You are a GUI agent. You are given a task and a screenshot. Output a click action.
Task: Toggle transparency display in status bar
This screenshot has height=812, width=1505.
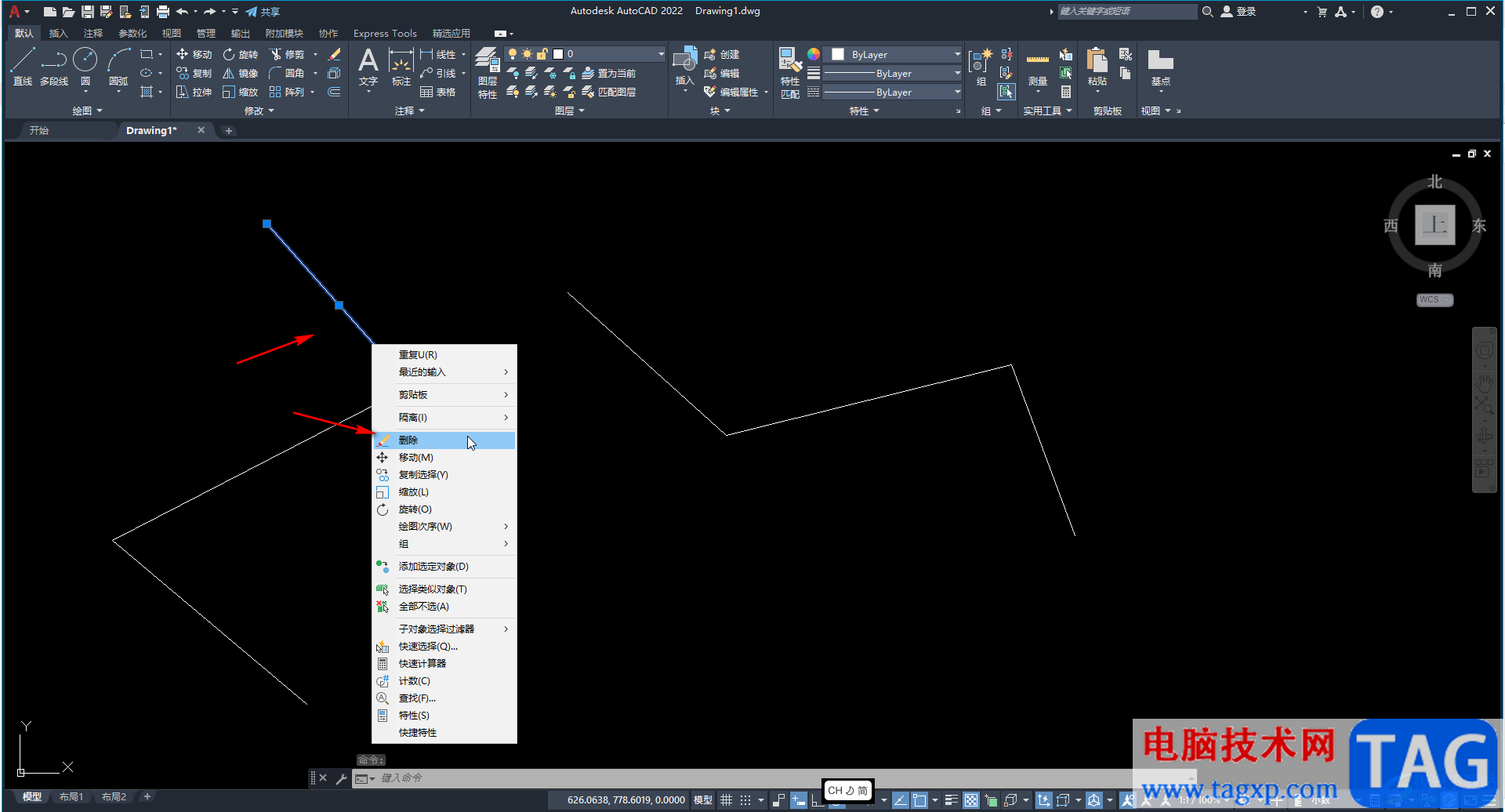coord(971,800)
